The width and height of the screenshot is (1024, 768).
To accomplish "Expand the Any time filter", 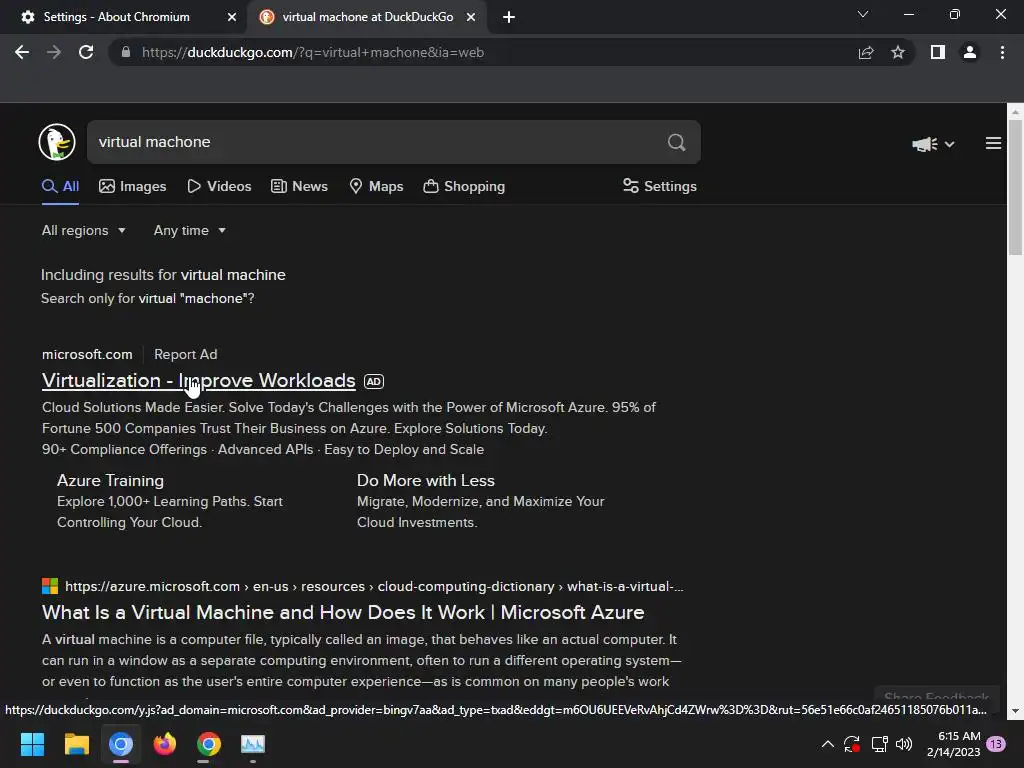I will [190, 231].
